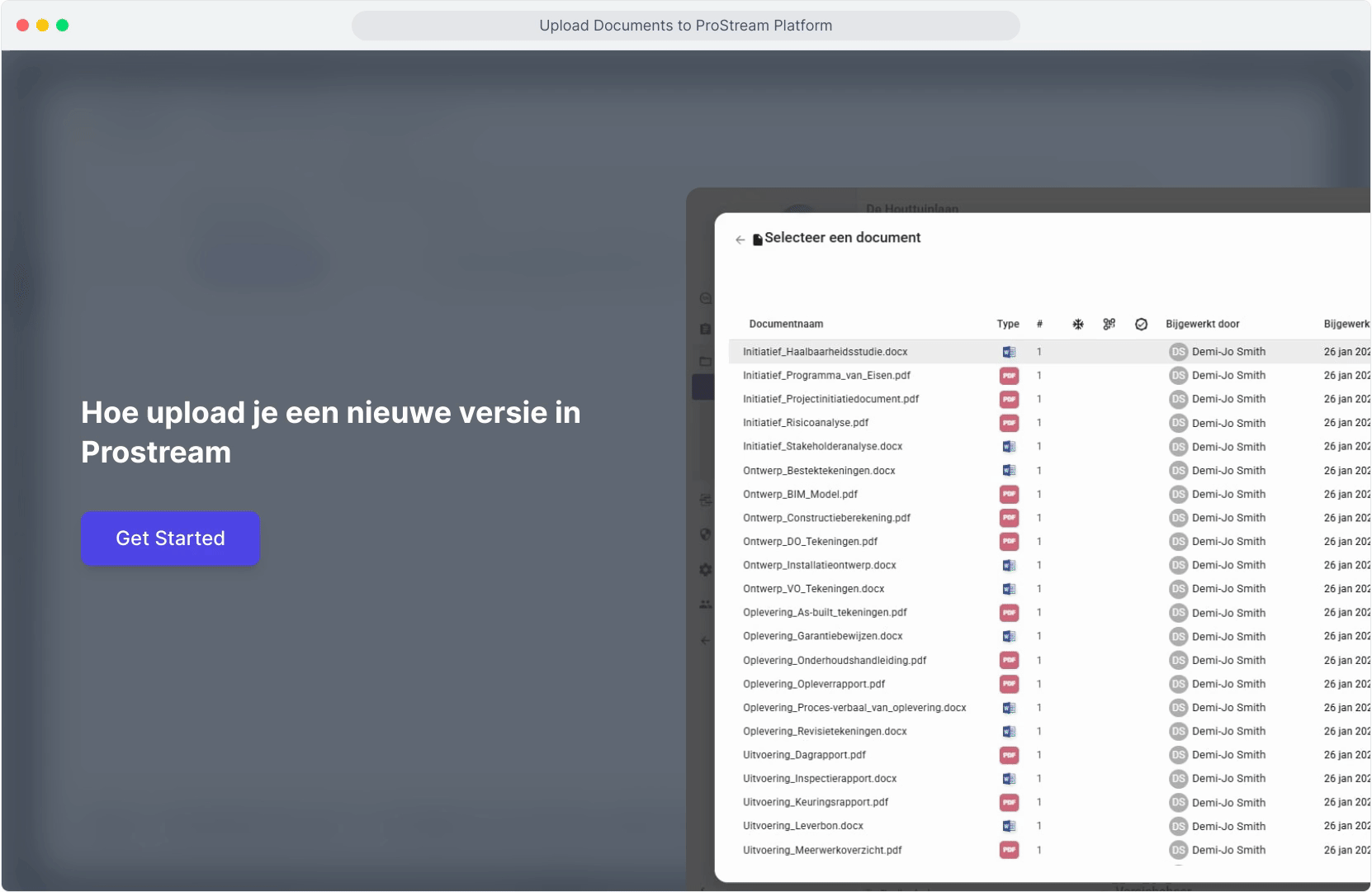Click Word icon of Oplevering_Garantiebewijzen.docx row
1372x892 pixels.
point(1009,637)
